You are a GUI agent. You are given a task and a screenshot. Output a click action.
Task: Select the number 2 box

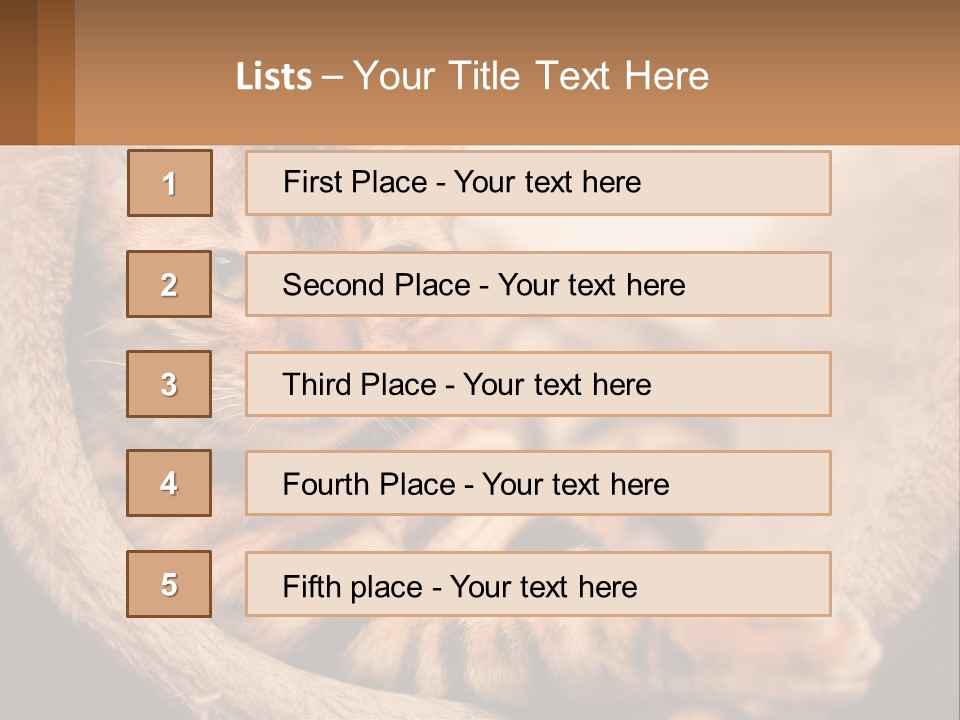169,285
